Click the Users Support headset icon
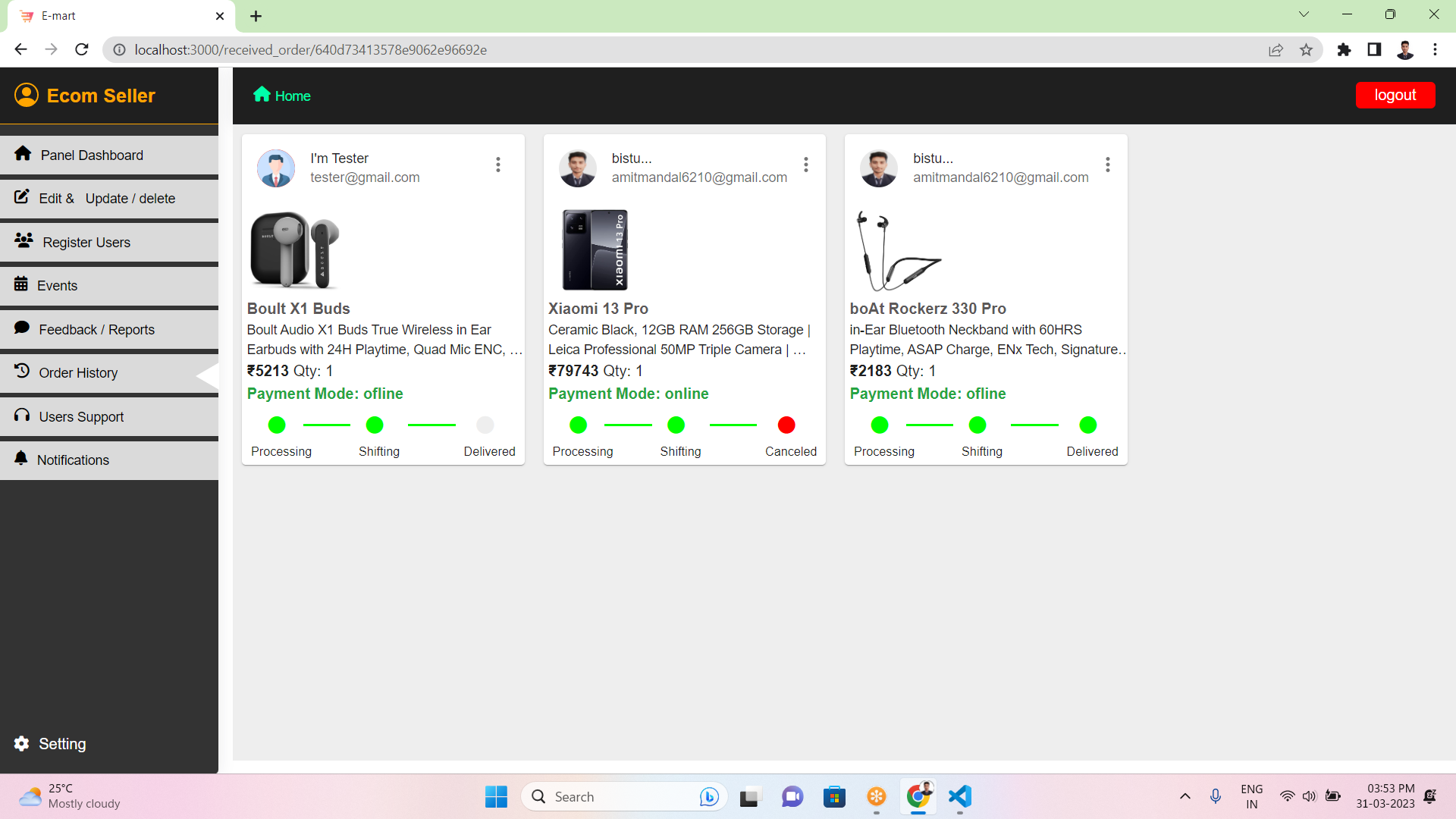 coord(22,416)
